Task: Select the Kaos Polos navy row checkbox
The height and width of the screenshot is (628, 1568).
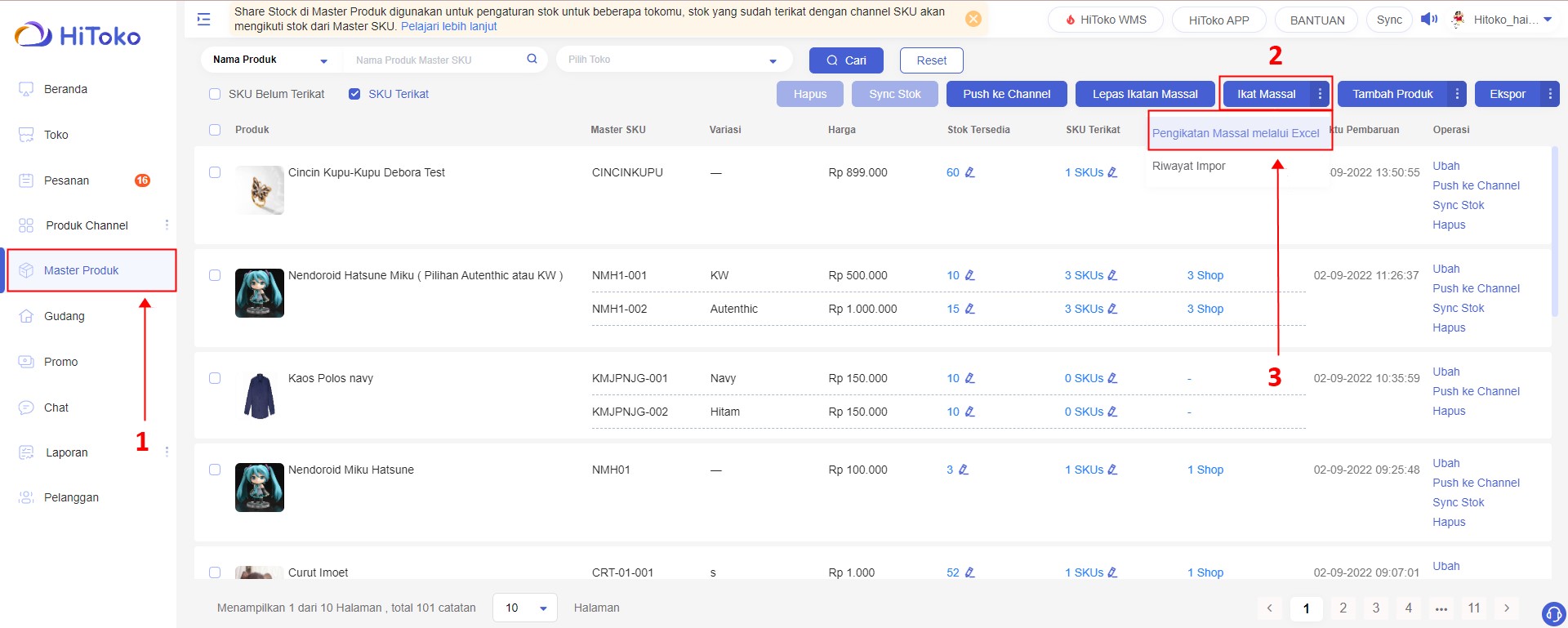Action: pos(215,378)
